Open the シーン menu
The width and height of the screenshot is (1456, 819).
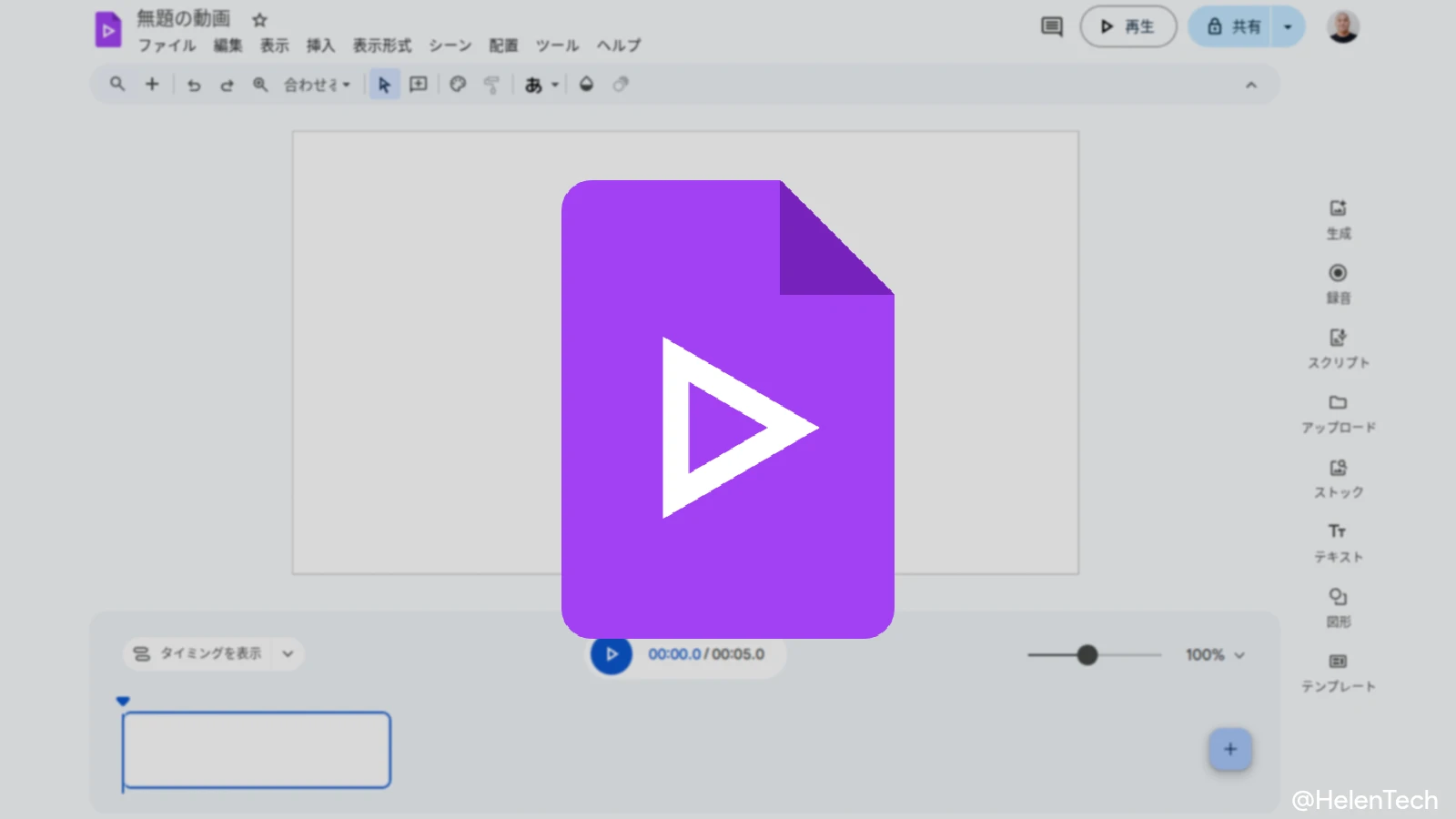tap(450, 45)
